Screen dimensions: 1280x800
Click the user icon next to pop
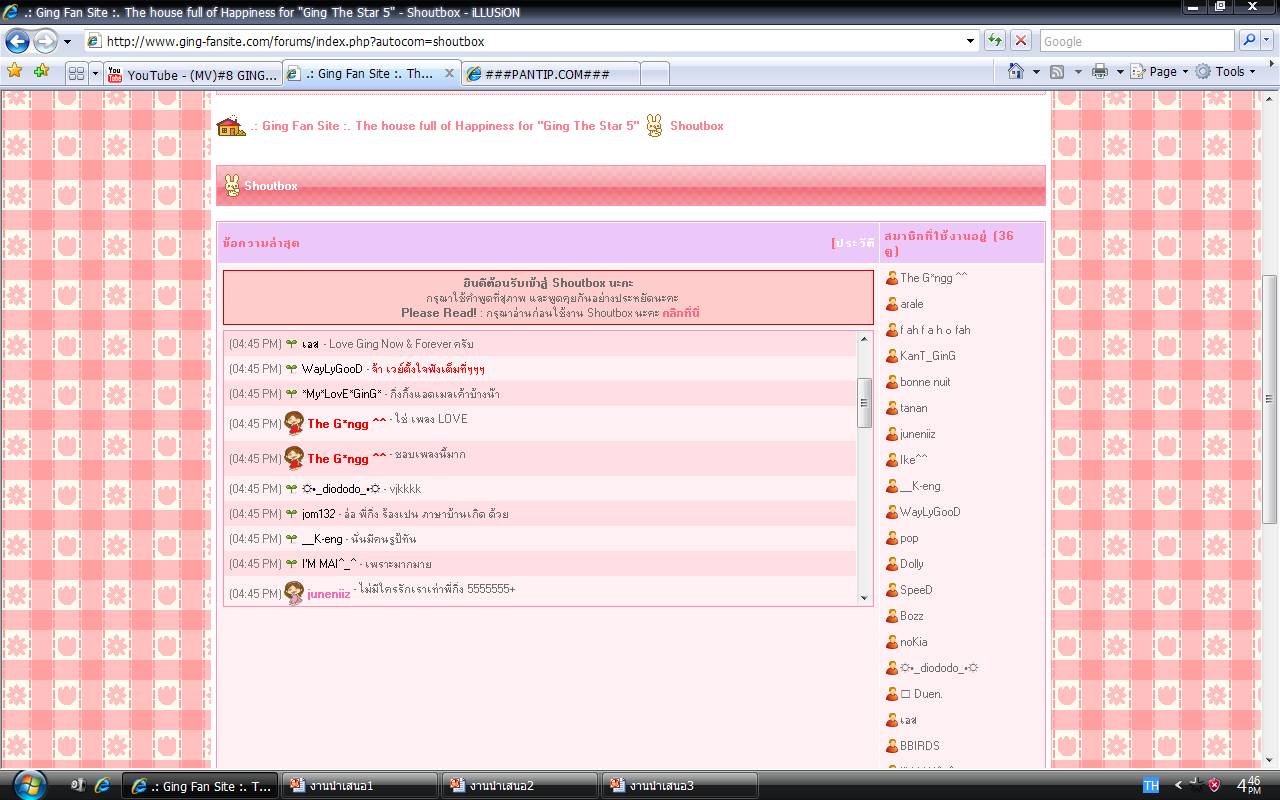(892, 538)
